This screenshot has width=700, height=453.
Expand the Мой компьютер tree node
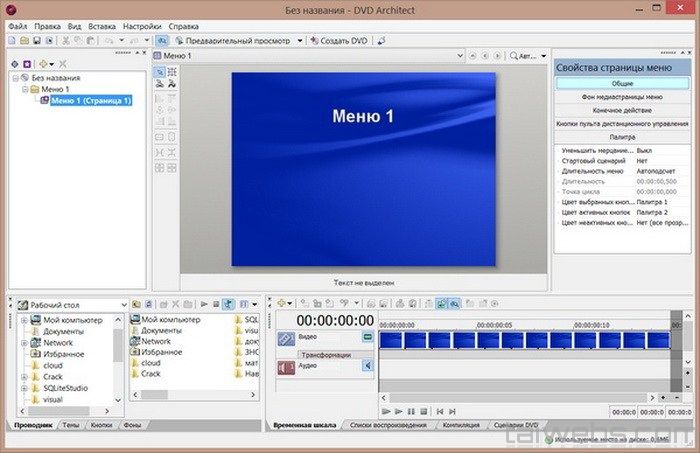[x=24, y=319]
